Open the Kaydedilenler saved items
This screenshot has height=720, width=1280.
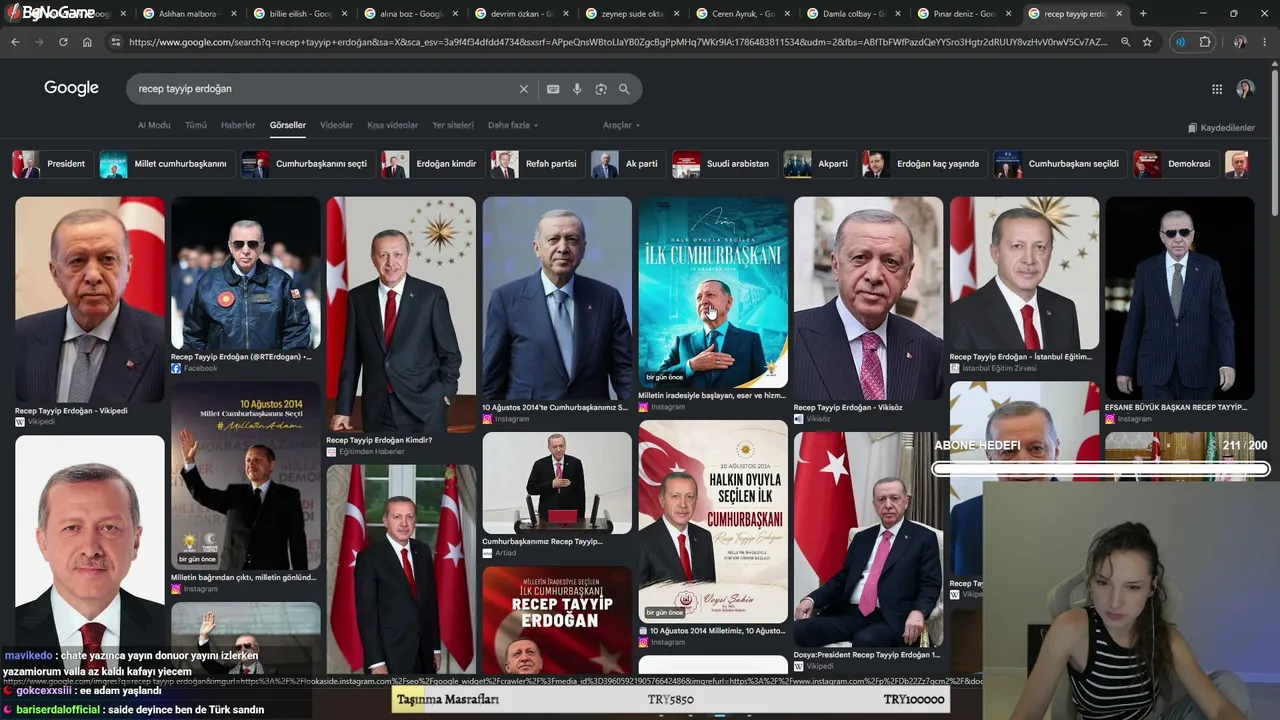point(1221,128)
